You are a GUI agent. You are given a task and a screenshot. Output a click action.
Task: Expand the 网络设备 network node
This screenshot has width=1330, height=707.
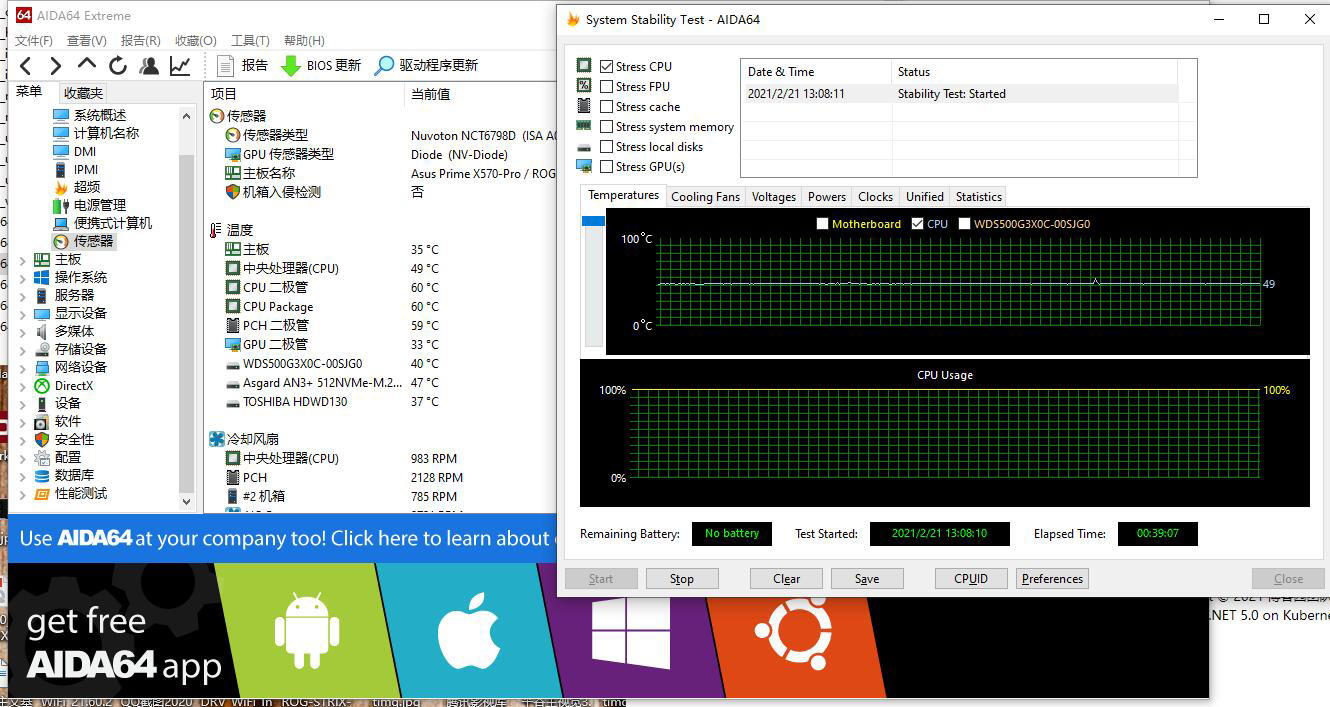[23, 367]
